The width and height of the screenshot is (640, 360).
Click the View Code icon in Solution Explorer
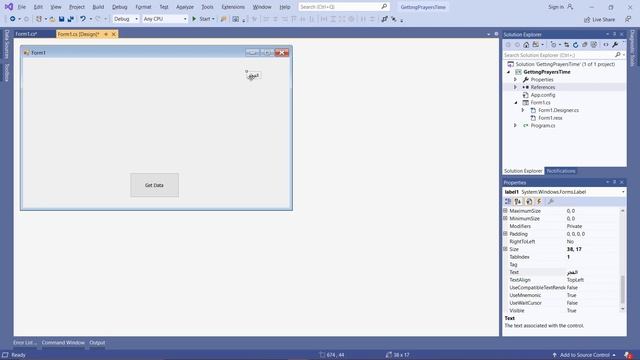click(x=606, y=45)
